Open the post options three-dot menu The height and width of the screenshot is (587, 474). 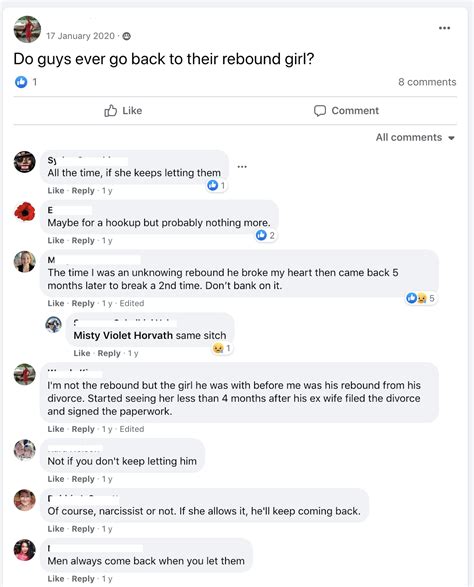click(x=444, y=28)
